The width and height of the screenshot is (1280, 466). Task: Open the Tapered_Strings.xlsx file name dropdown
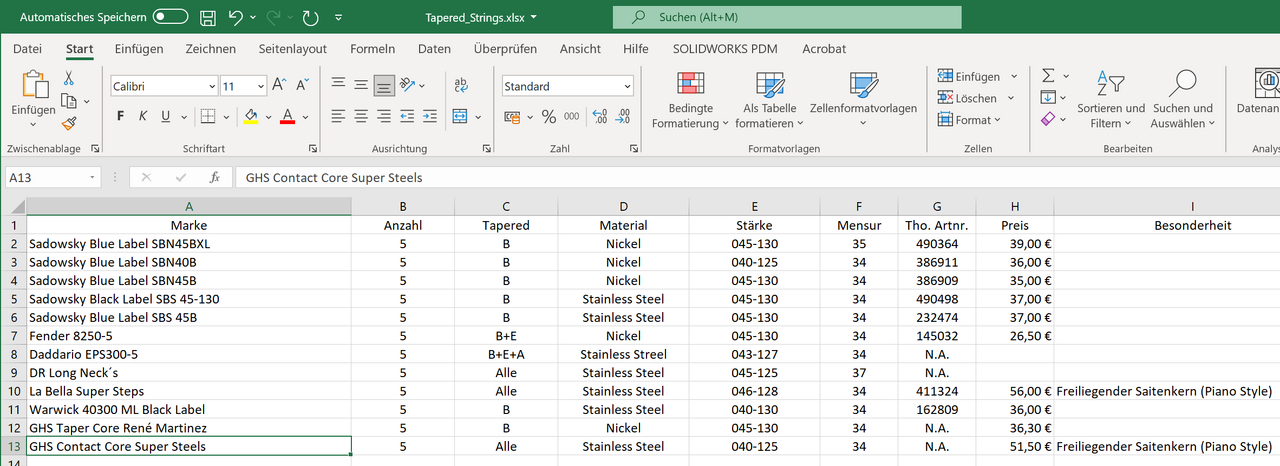click(532, 18)
